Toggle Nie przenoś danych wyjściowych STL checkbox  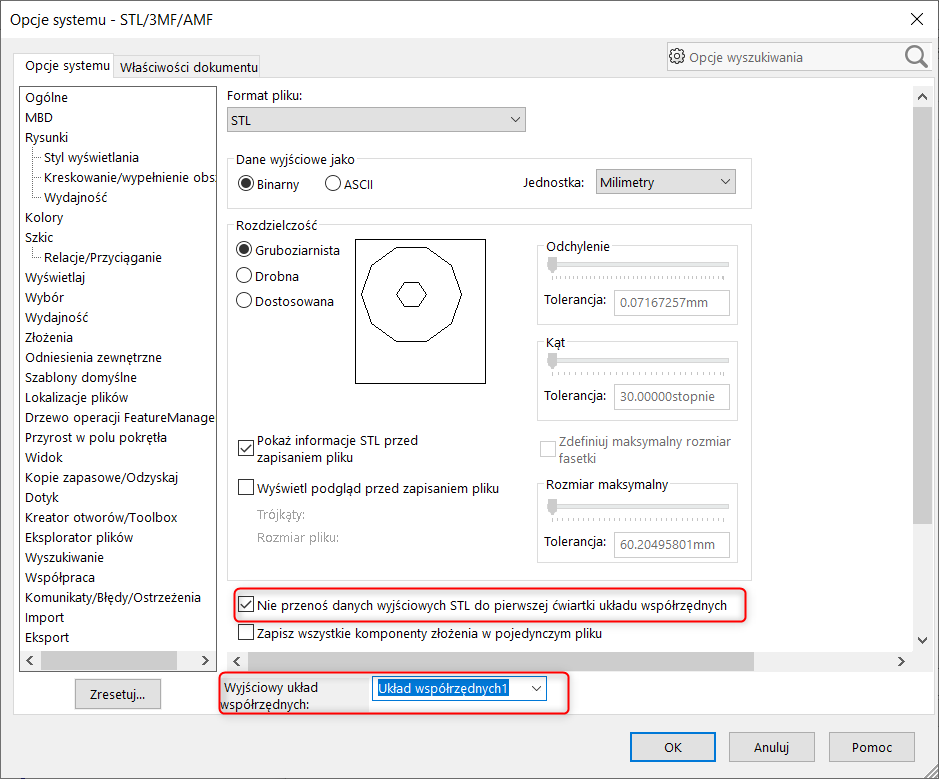[x=246, y=605]
